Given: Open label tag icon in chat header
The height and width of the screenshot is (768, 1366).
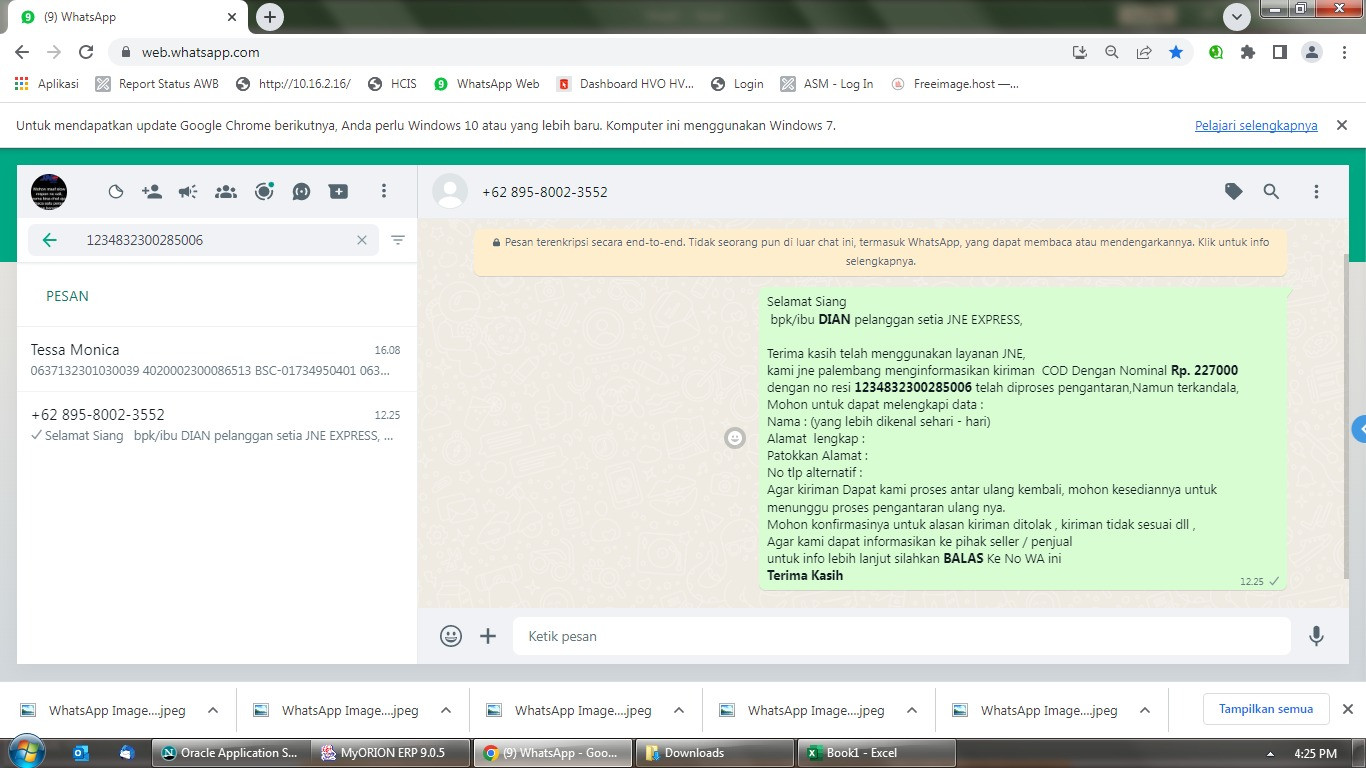Looking at the screenshot, I should 1234,191.
